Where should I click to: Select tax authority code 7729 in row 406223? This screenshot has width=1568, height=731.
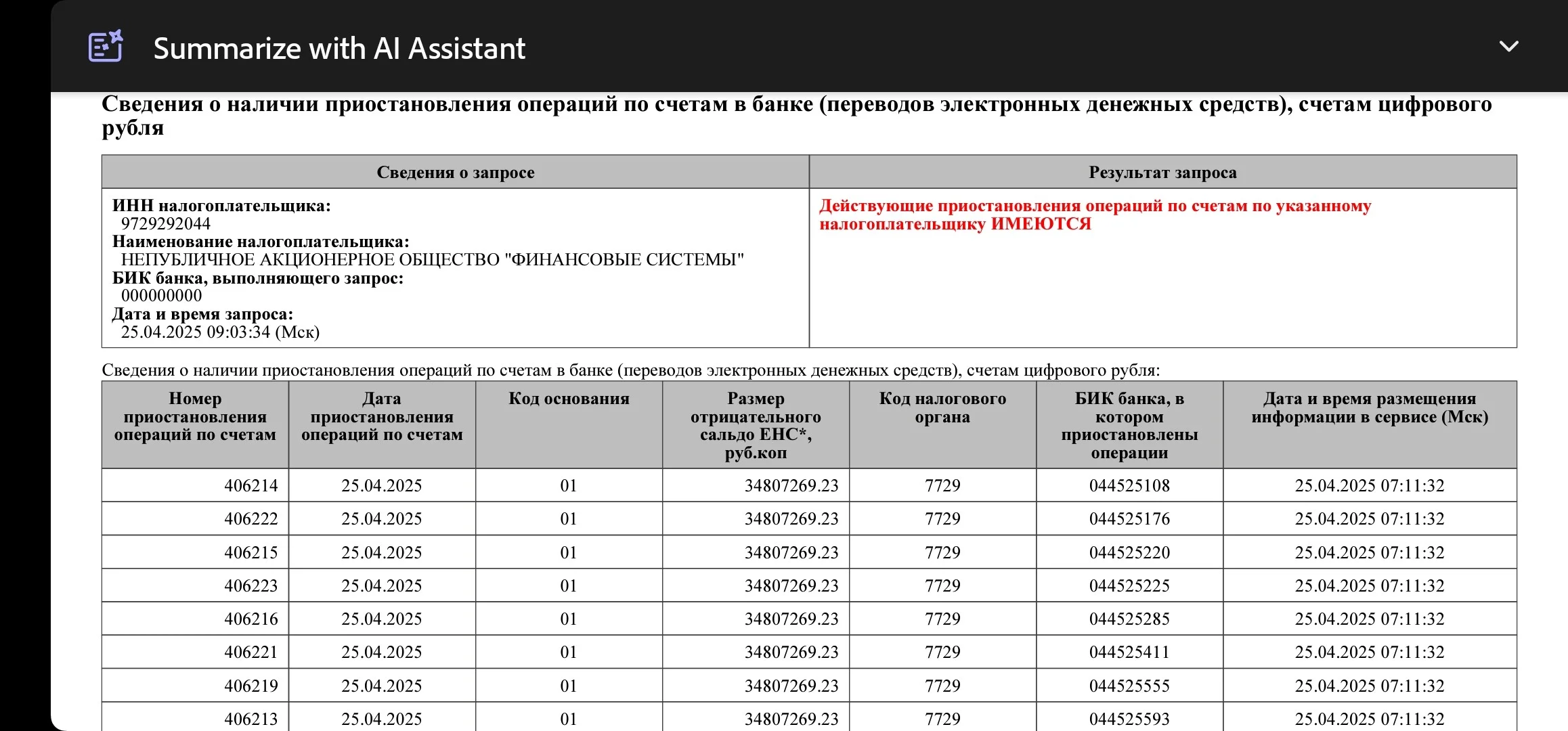click(942, 585)
